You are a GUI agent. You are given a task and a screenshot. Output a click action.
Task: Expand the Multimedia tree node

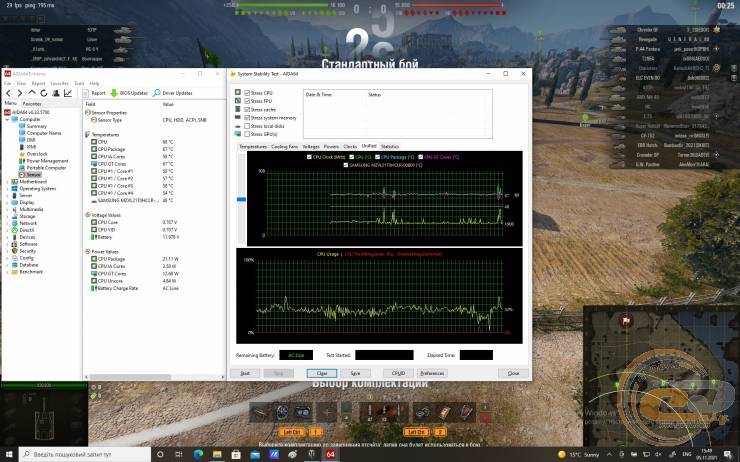click(x=7, y=210)
